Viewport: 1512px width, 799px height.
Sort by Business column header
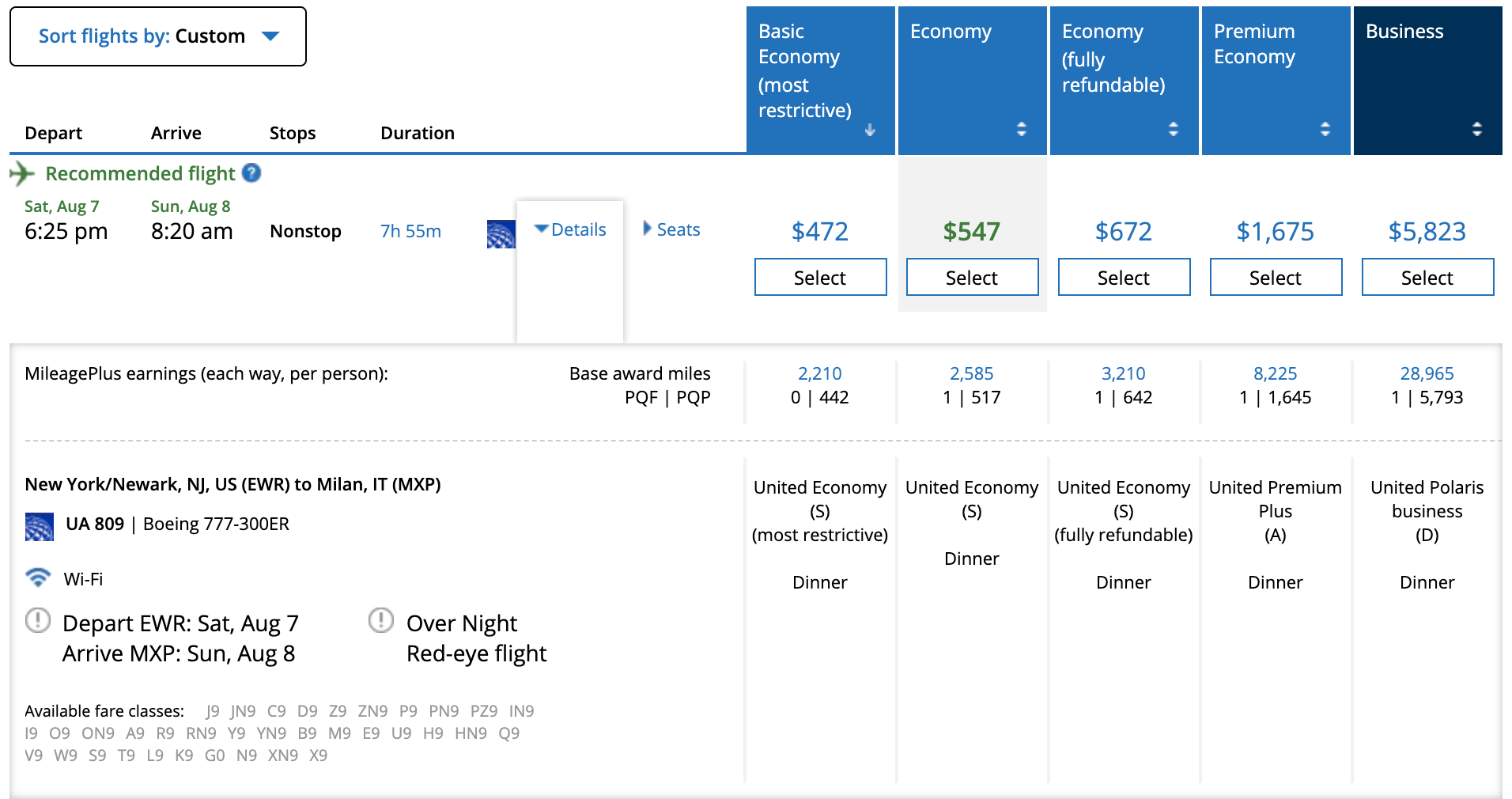click(x=1427, y=81)
